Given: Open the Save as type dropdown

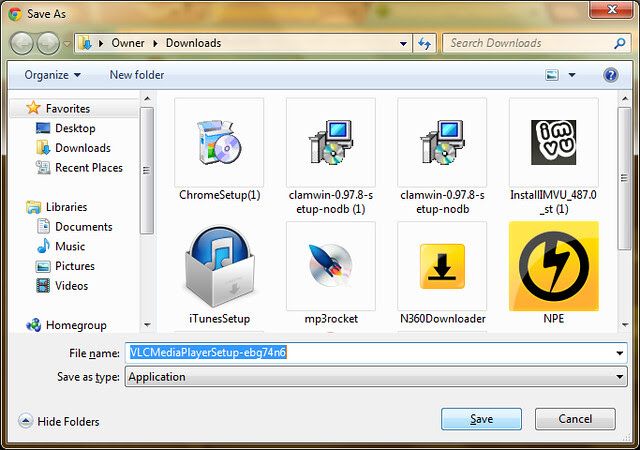Looking at the screenshot, I should [x=376, y=376].
